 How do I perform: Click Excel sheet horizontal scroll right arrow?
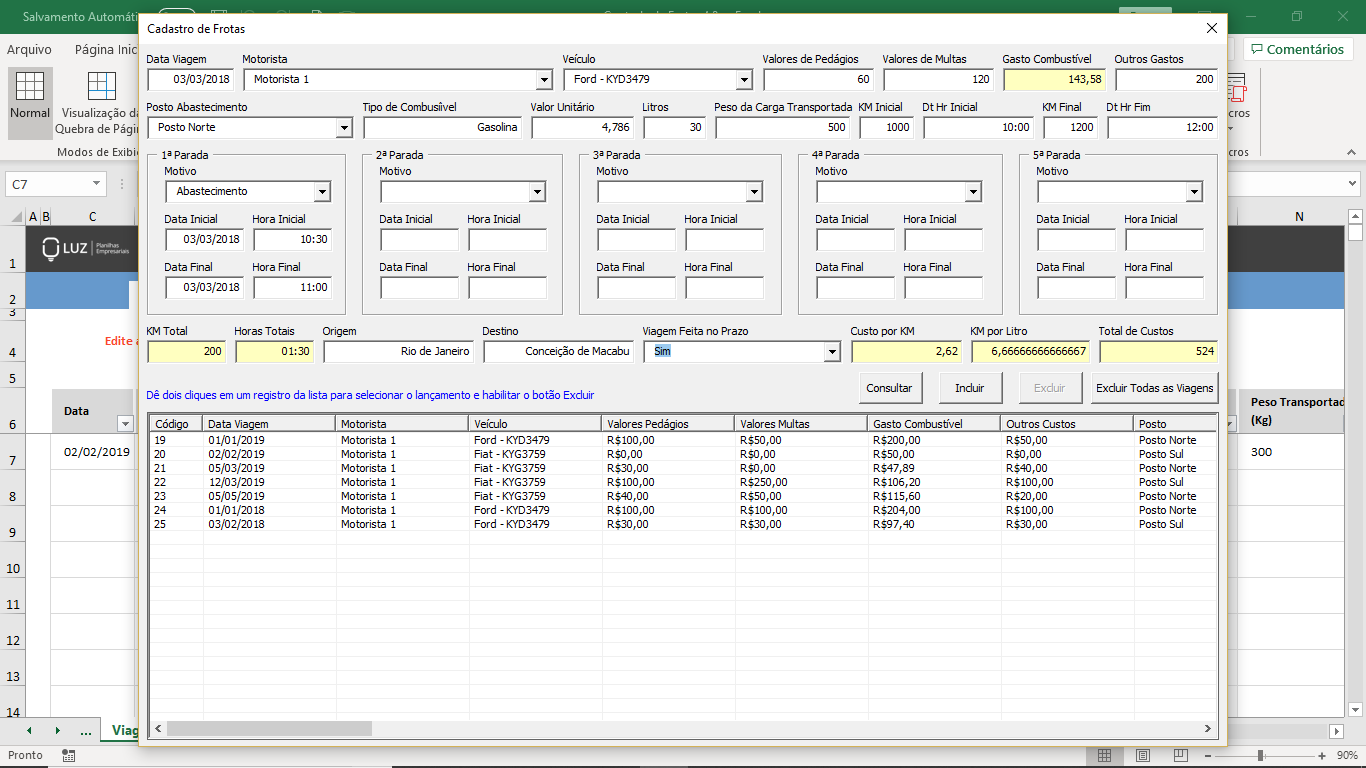[1335, 731]
